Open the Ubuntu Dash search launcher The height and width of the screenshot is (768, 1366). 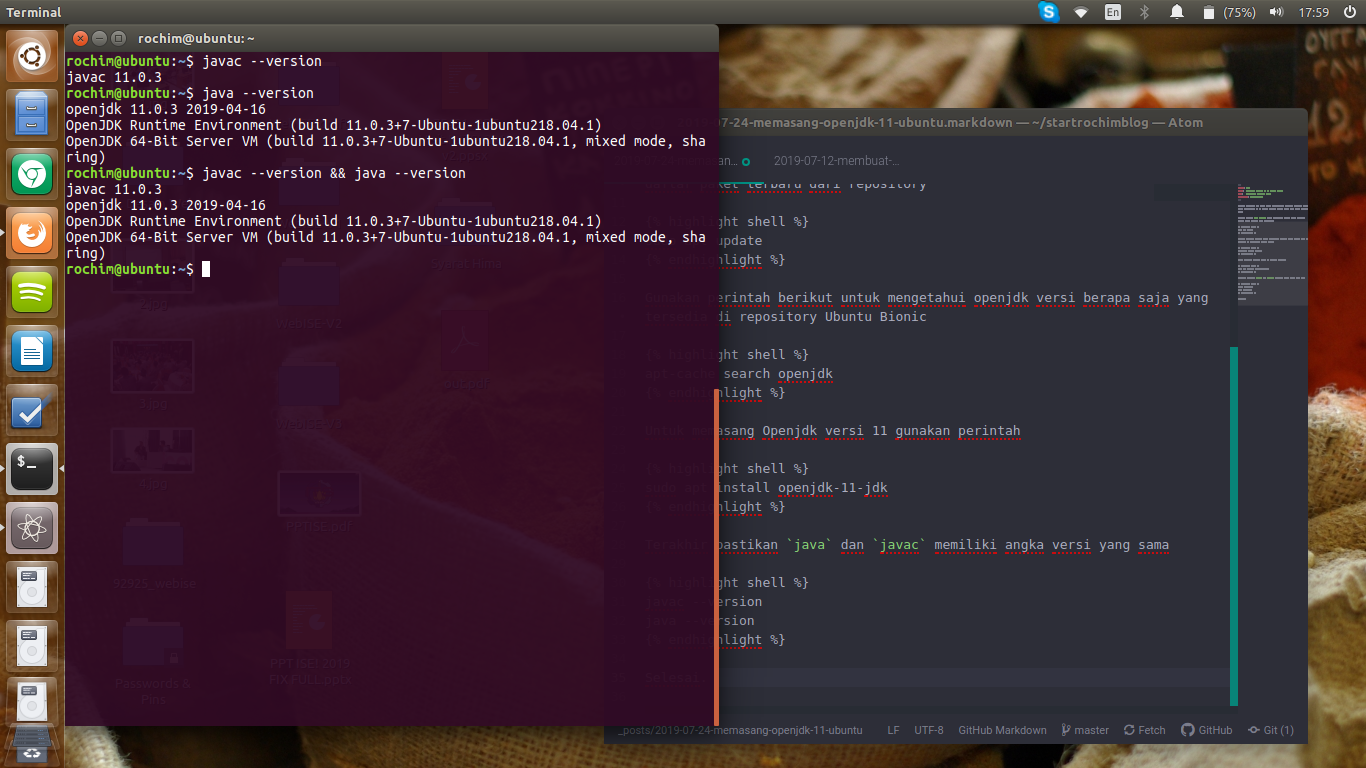point(33,56)
